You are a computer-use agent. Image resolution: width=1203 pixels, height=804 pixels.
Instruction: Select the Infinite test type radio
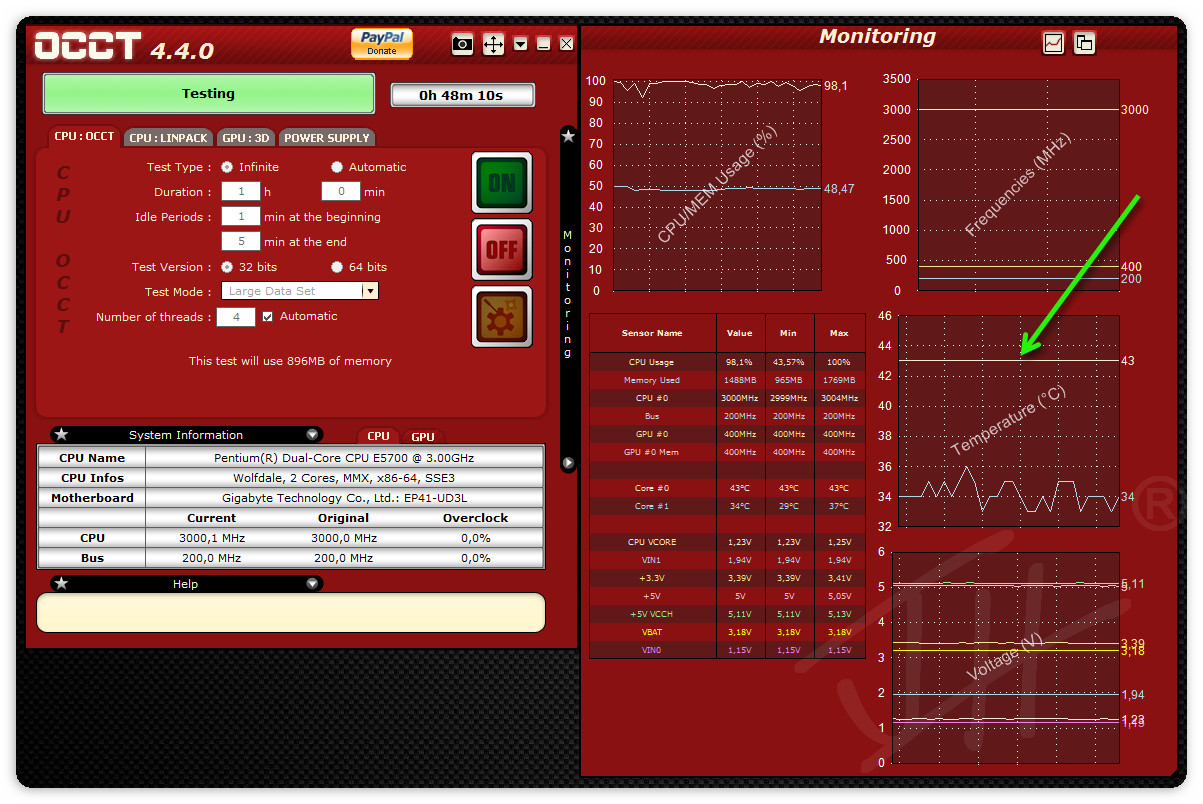click(227, 167)
